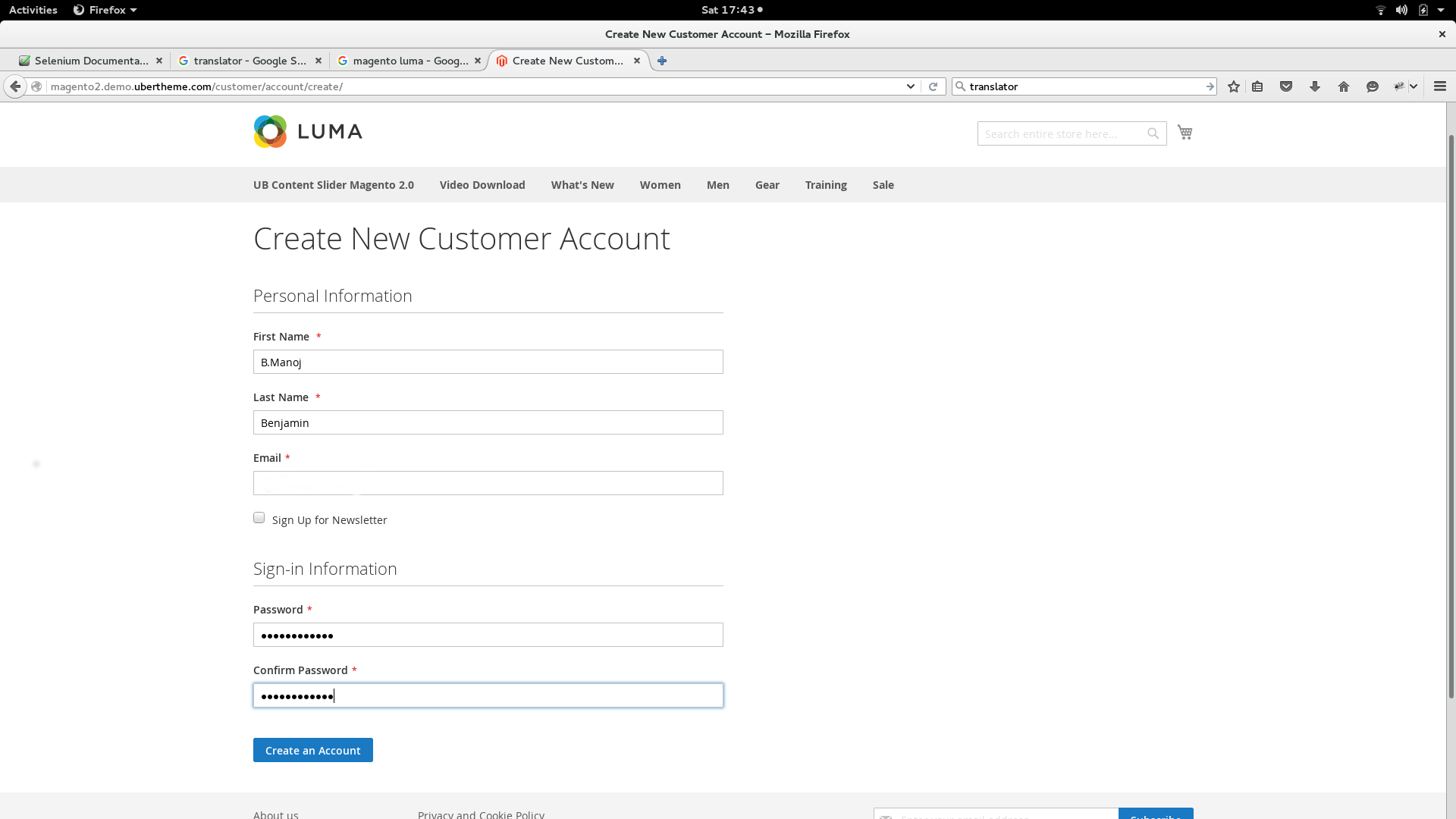Expand the URL bar history dropdown
The height and width of the screenshot is (819, 1456).
911,86
